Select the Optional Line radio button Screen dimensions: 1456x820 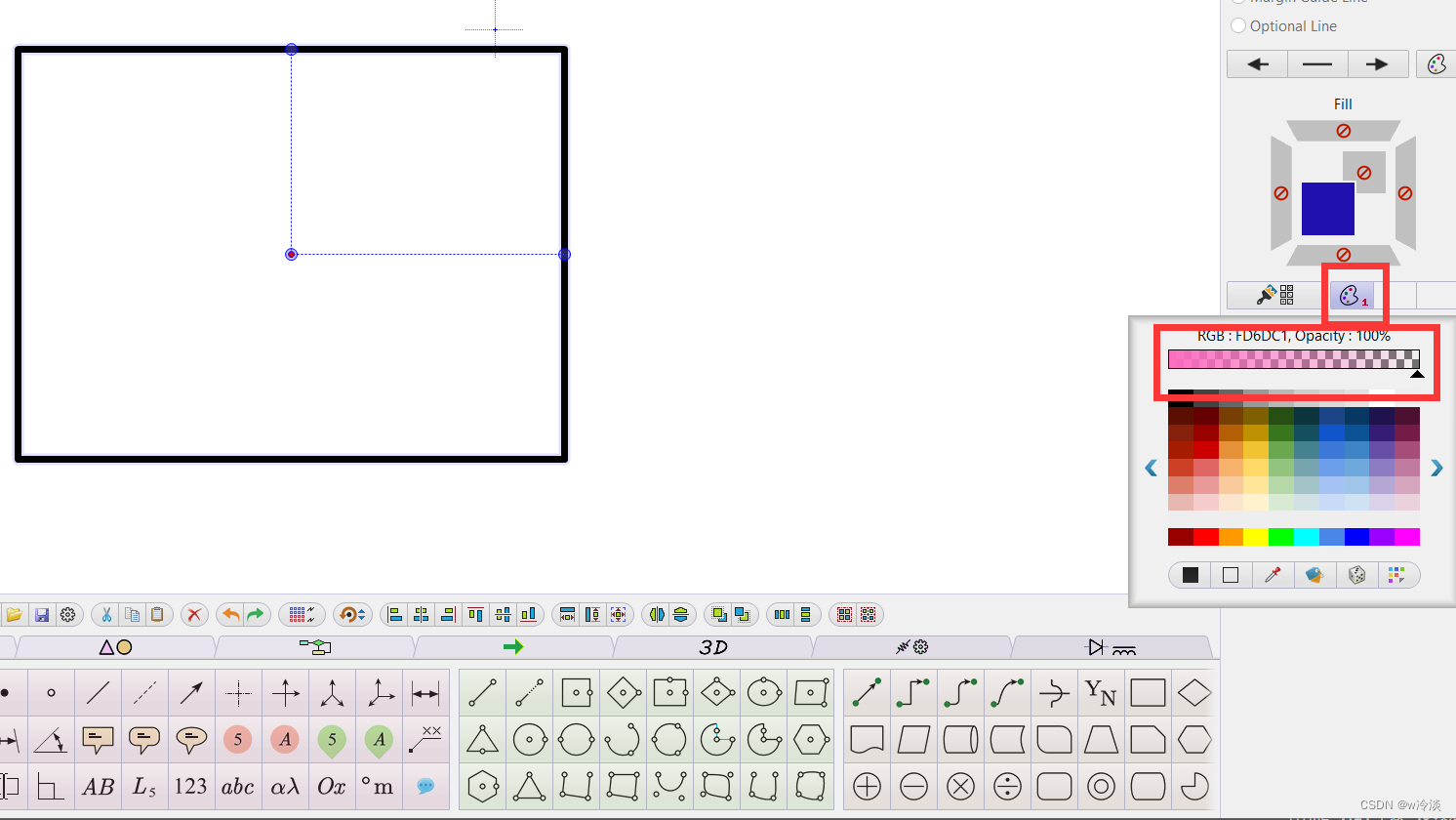(x=1238, y=26)
